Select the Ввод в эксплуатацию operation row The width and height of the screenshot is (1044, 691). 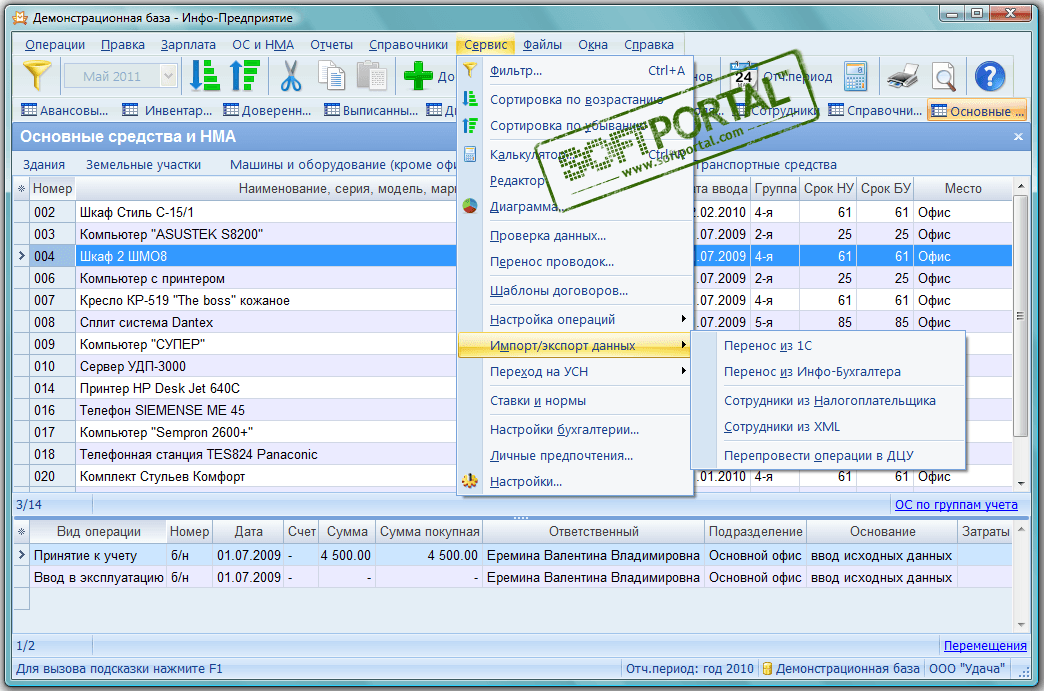pyautogui.click(x=513, y=577)
